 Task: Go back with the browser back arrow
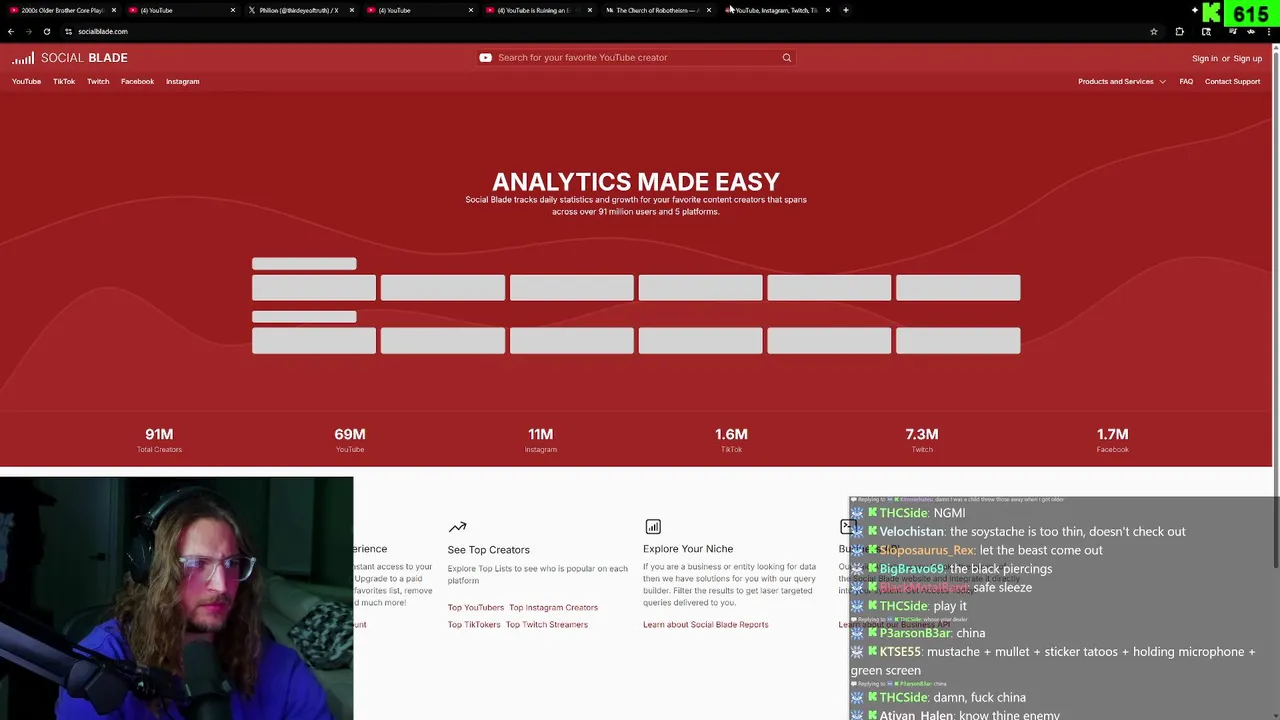coord(11,31)
